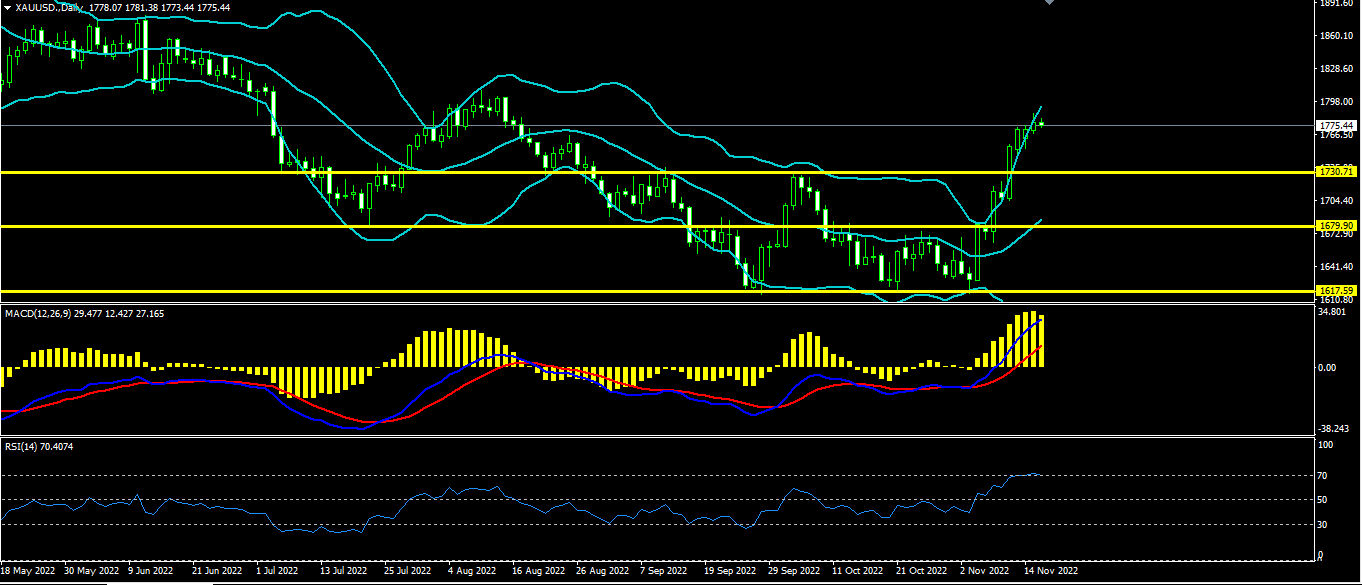The width and height of the screenshot is (1362, 585).
Task: Select the yellow 1679.90 price label
Action: 1336,226
